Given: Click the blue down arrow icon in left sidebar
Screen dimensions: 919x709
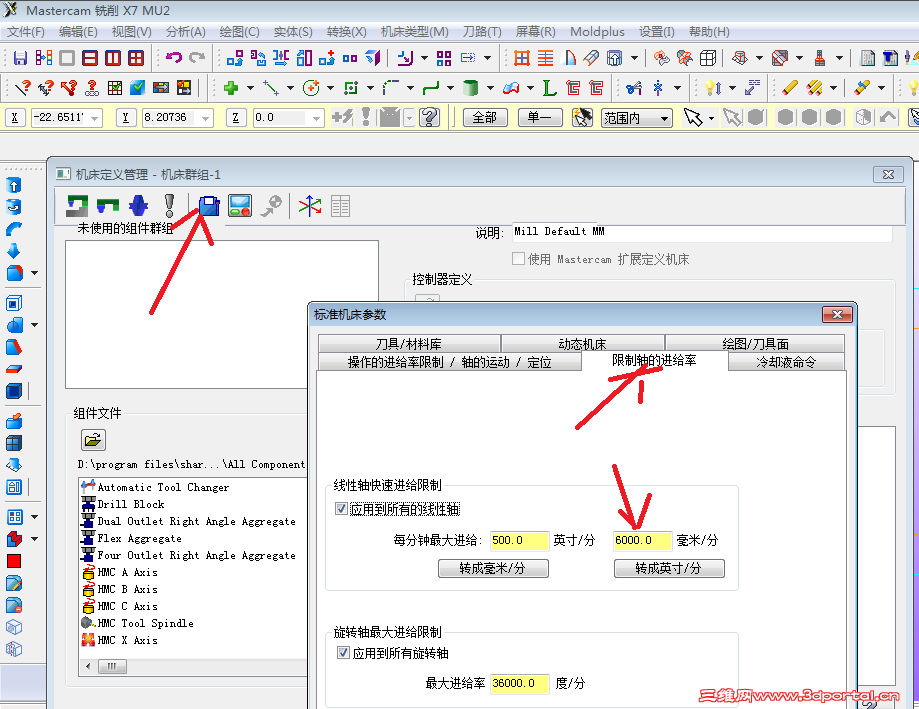Looking at the screenshot, I should pos(13,251).
